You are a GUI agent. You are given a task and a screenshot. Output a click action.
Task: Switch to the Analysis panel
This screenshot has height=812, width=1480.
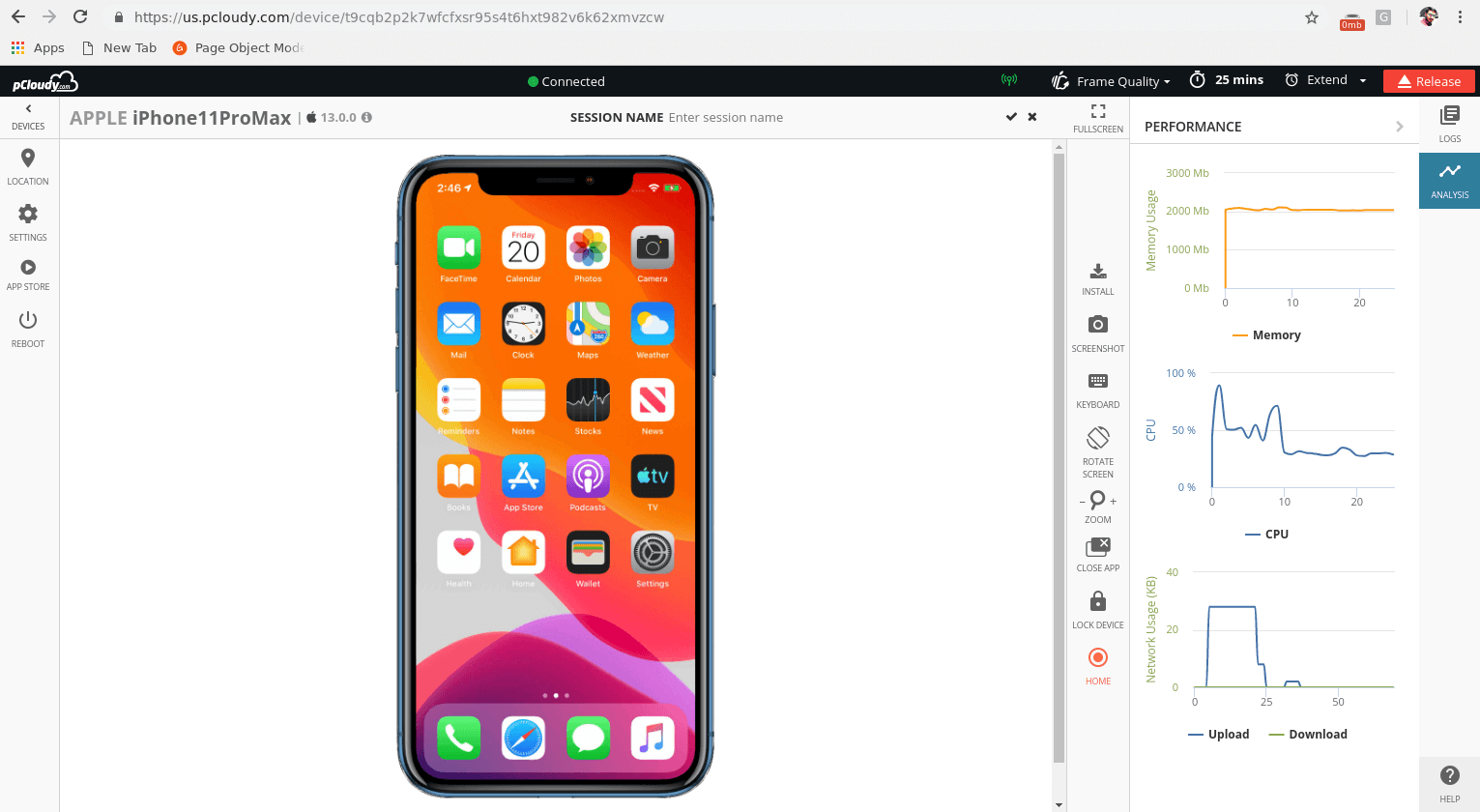pyautogui.click(x=1450, y=180)
